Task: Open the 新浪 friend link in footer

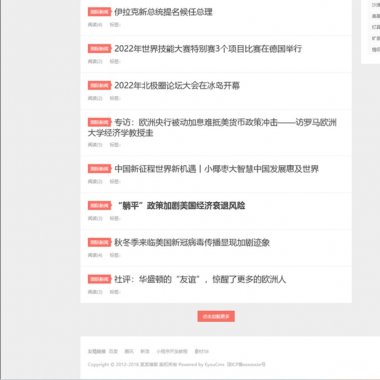Action: (145, 351)
